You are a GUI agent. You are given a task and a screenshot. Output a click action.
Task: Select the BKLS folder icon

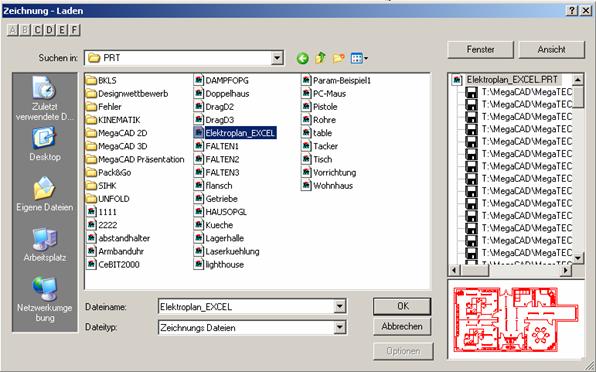pyautogui.click(x=91, y=81)
